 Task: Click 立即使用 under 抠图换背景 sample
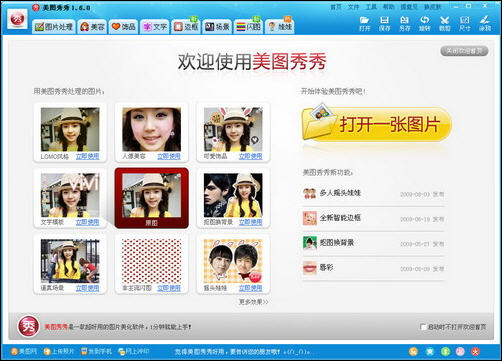pos(250,222)
